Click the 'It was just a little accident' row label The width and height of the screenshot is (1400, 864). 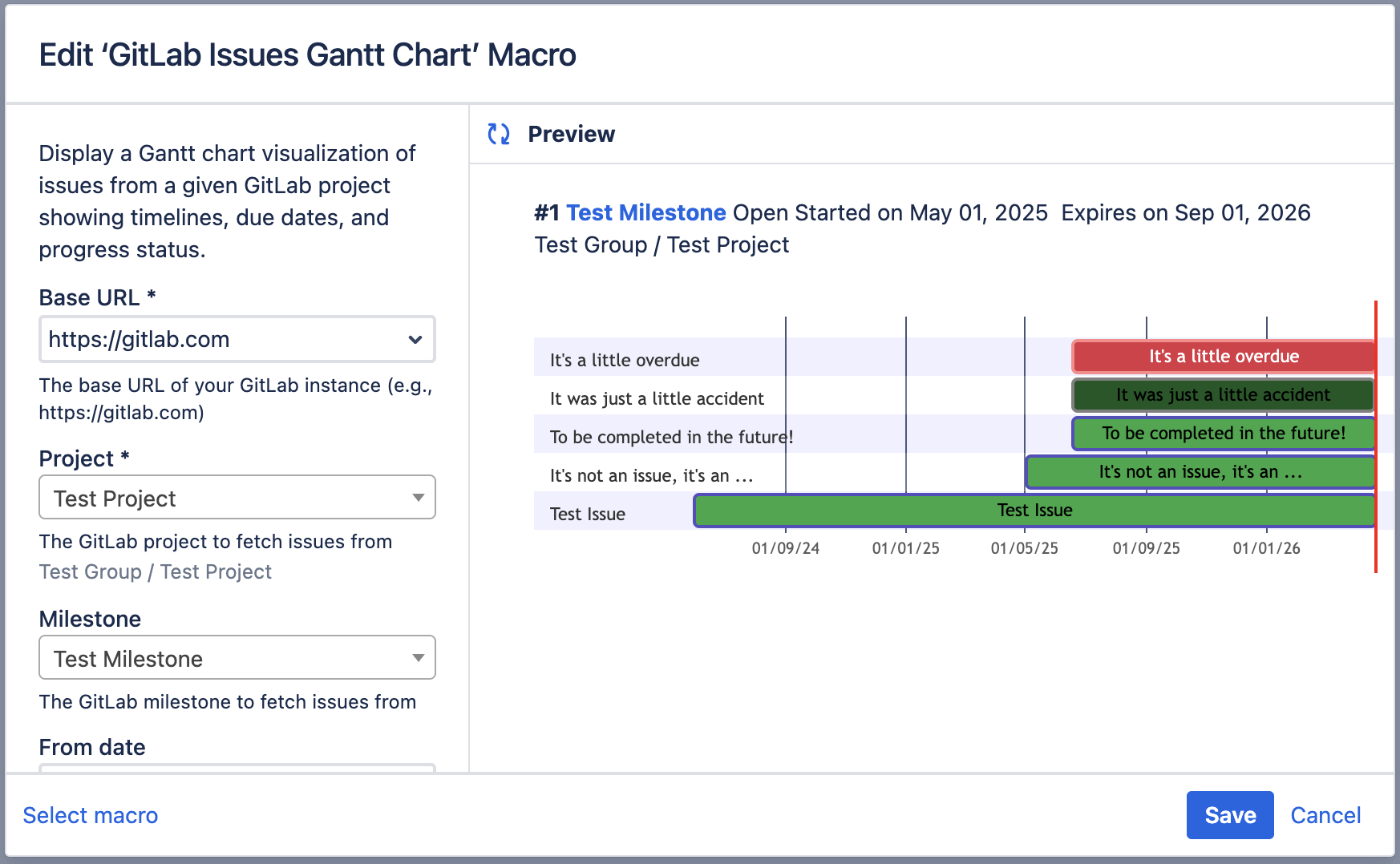657,399
